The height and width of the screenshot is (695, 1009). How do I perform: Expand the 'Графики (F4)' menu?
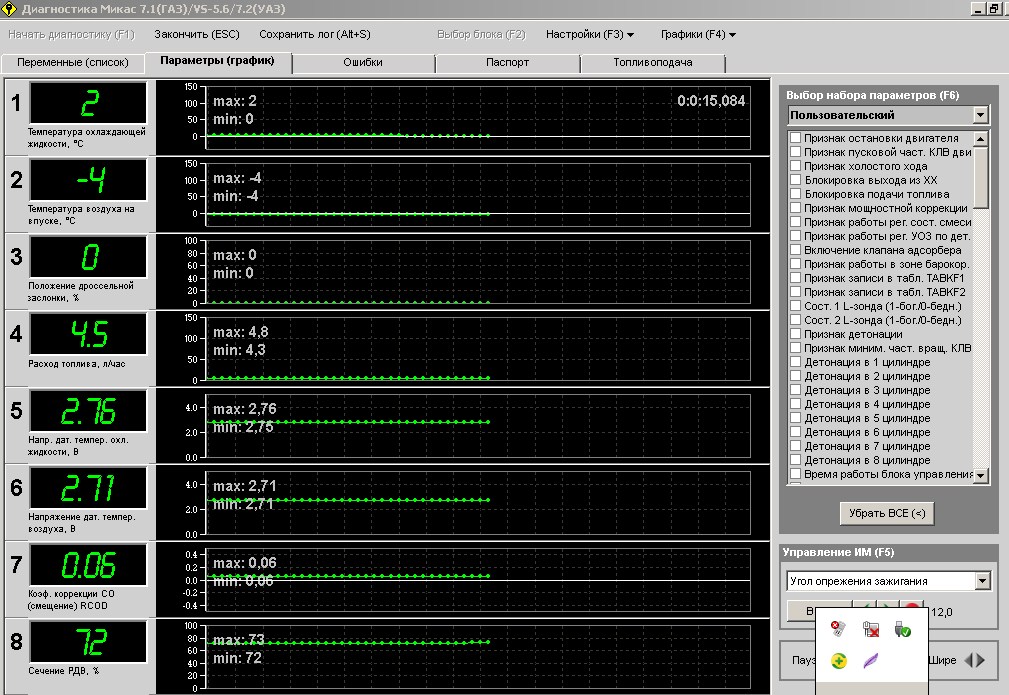[x=698, y=34]
